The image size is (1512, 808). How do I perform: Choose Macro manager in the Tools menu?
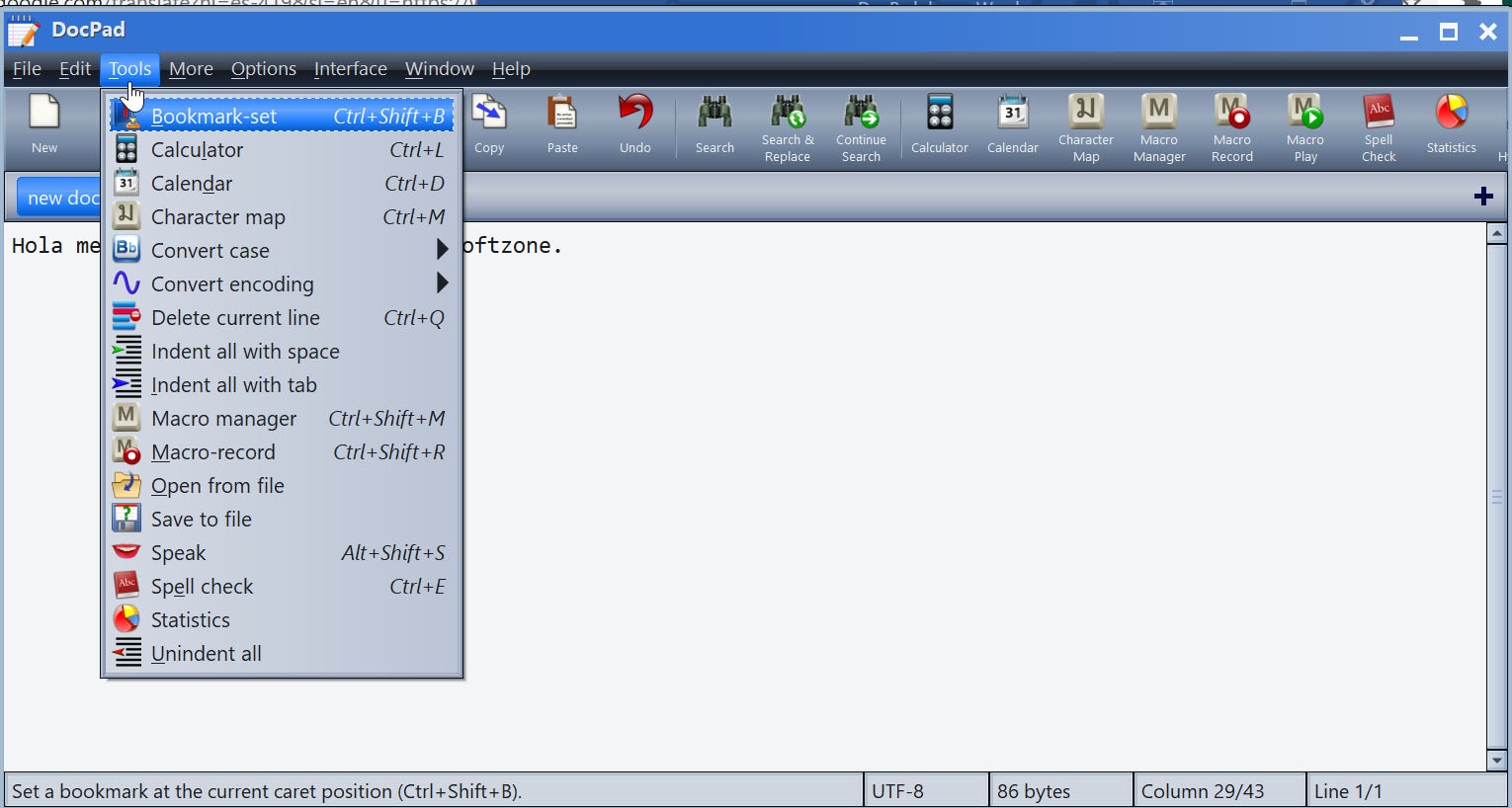pos(282,419)
